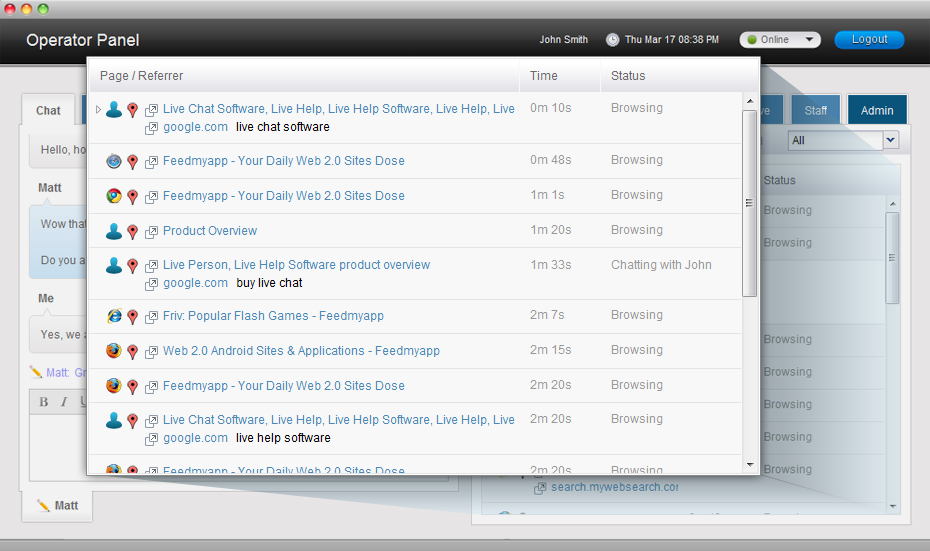
Task: Switch to the Staff tab
Action: 816,110
